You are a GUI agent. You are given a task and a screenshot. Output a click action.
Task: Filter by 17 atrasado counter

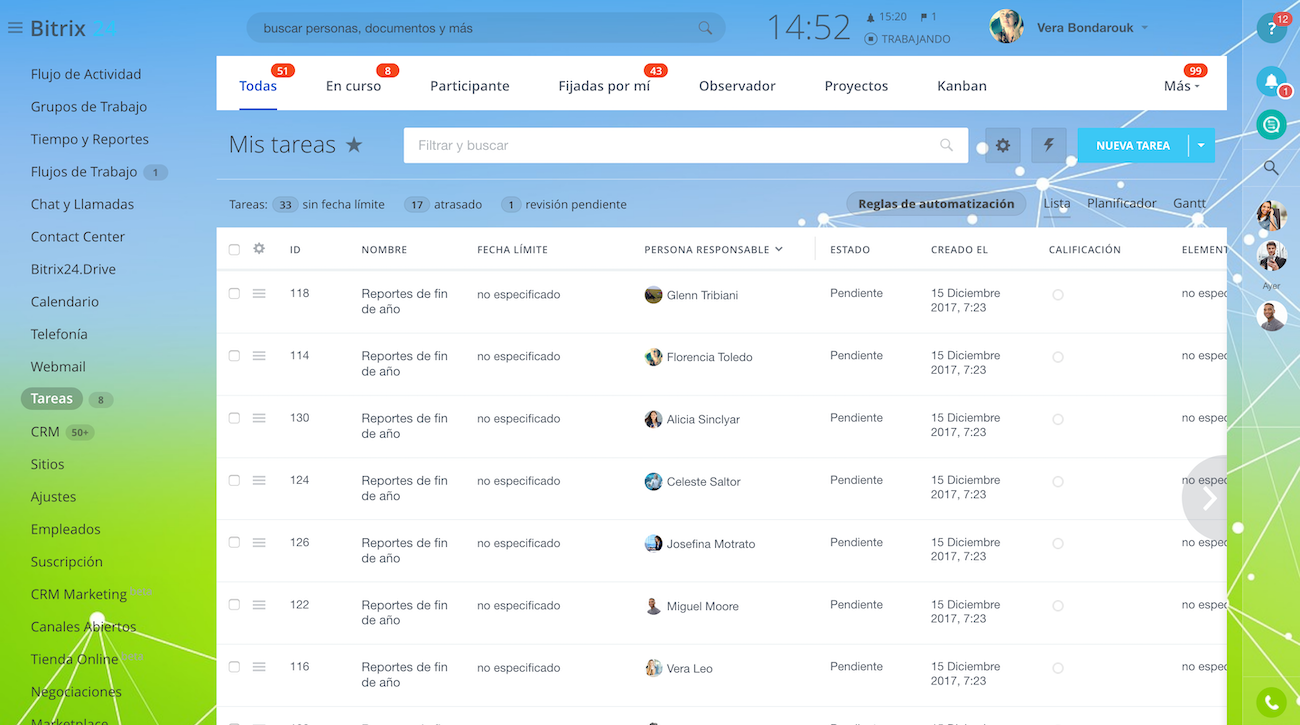(x=443, y=205)
